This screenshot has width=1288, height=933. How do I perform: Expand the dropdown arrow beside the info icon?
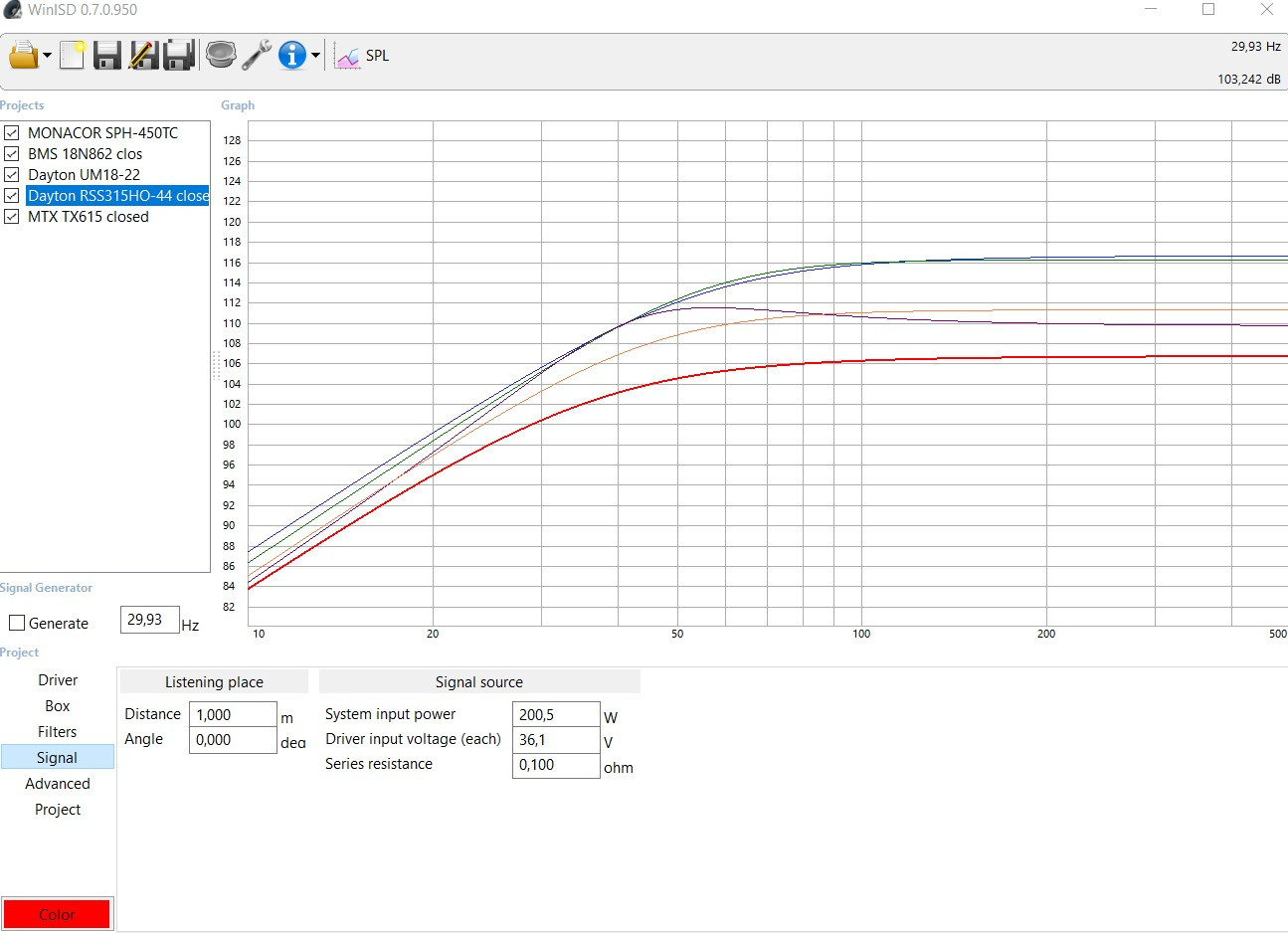(315, 56)
